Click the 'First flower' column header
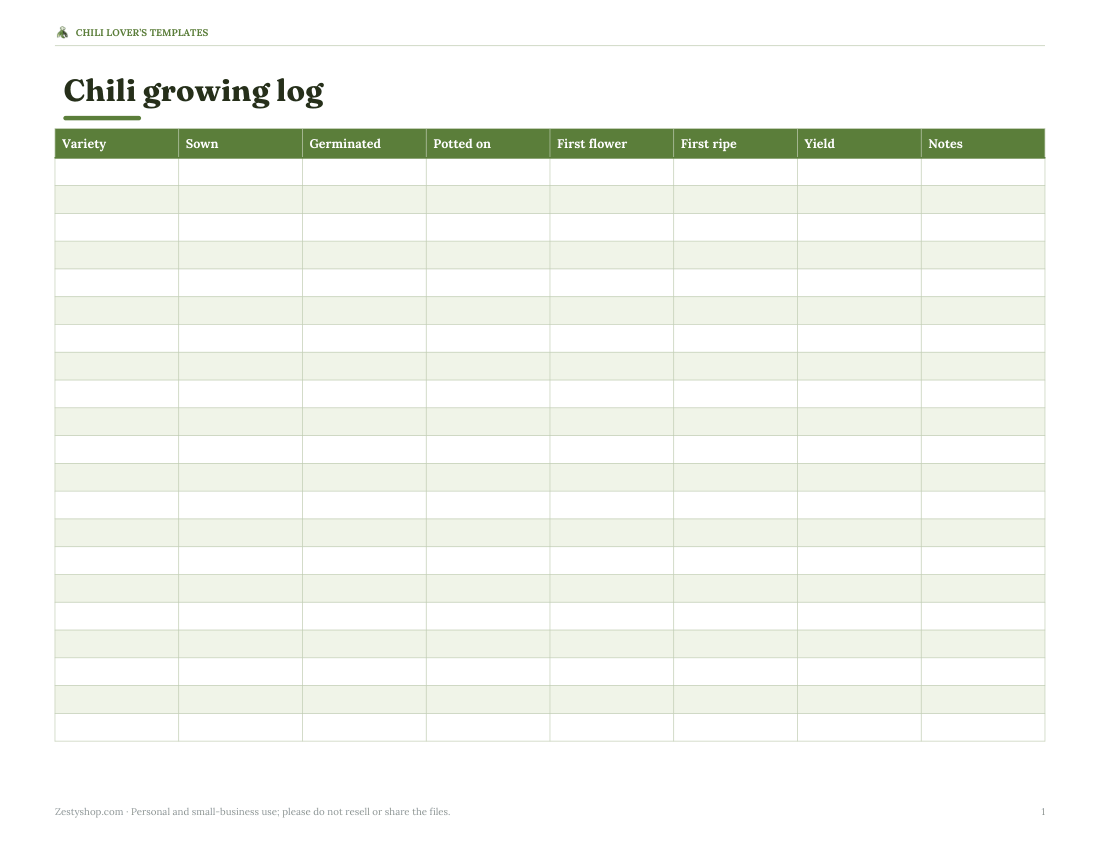This screenshot has height=850, width=1100. point(612,144)
